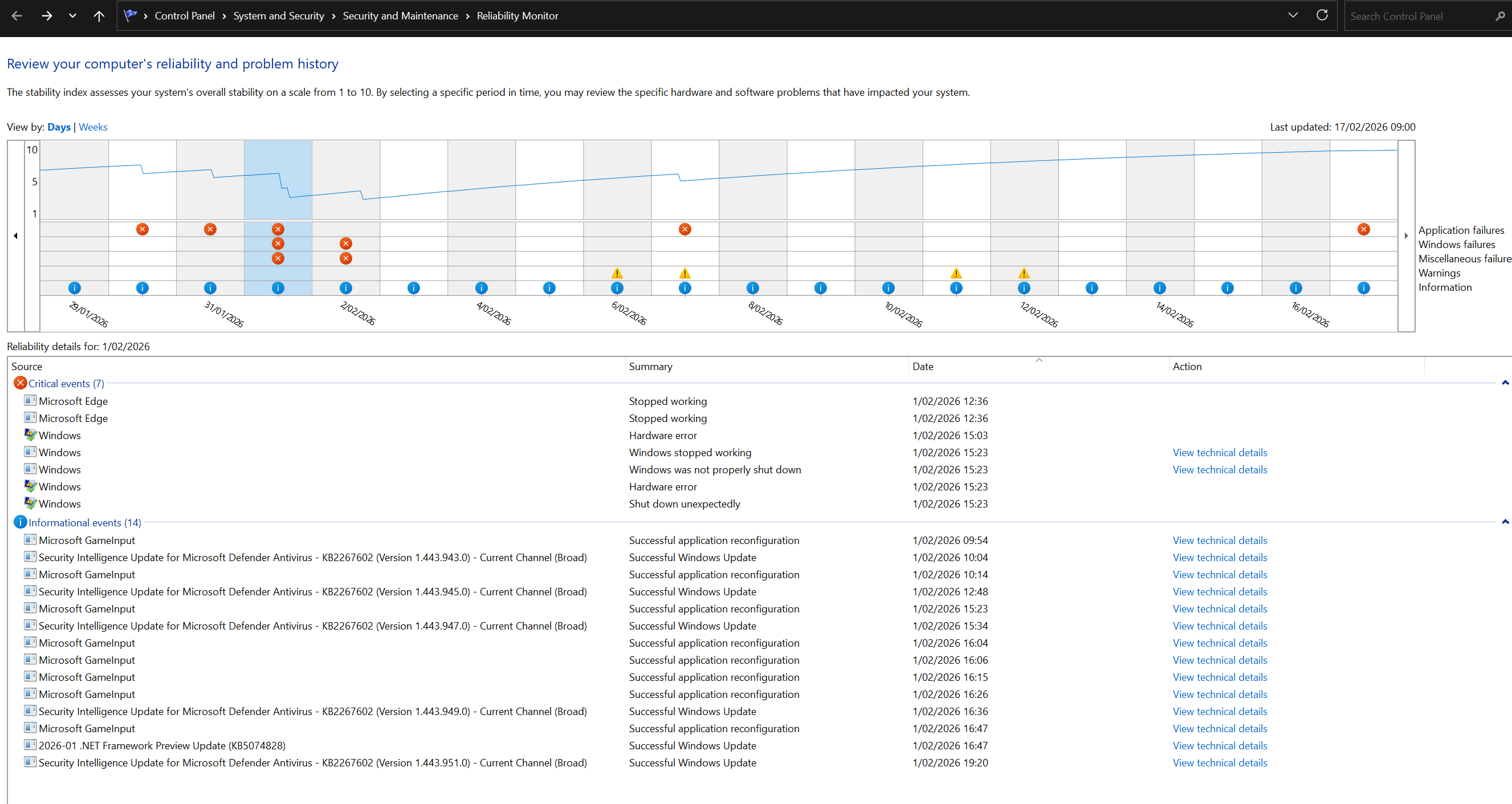Open the recent locations dropdown arrow

coord(72,16)
